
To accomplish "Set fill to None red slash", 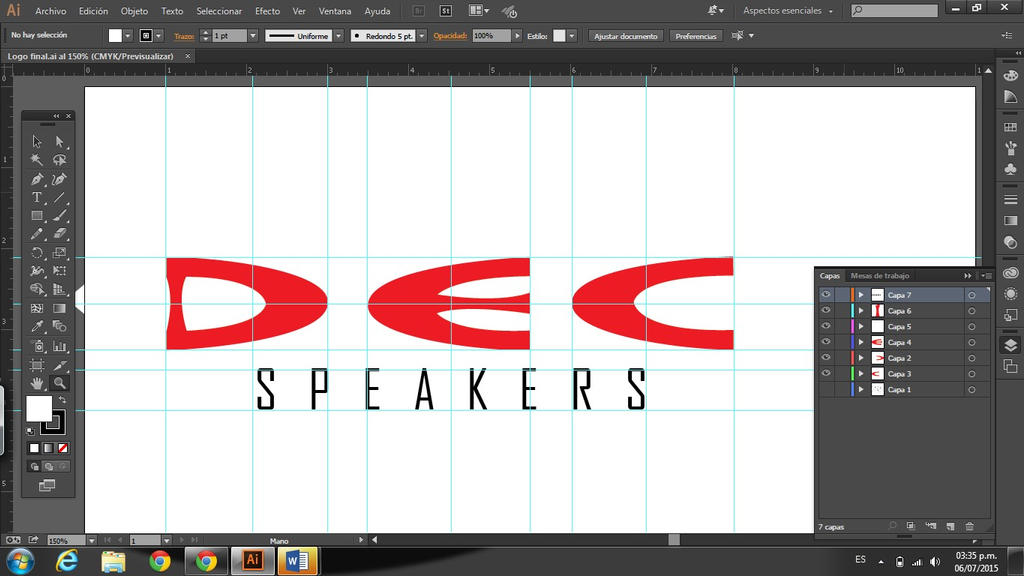I will 63,448.
